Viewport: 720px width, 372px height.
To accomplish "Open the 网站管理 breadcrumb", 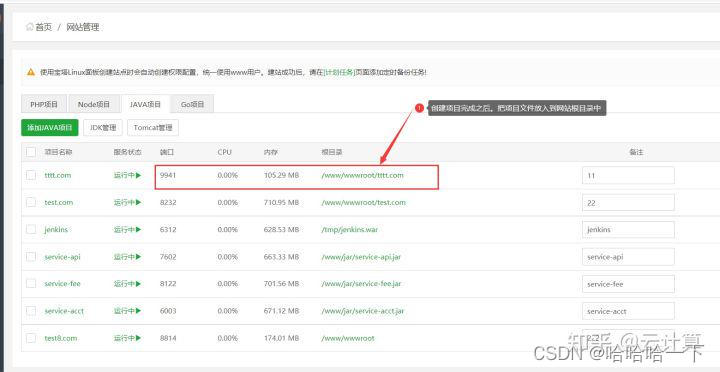I will point(83,27).
